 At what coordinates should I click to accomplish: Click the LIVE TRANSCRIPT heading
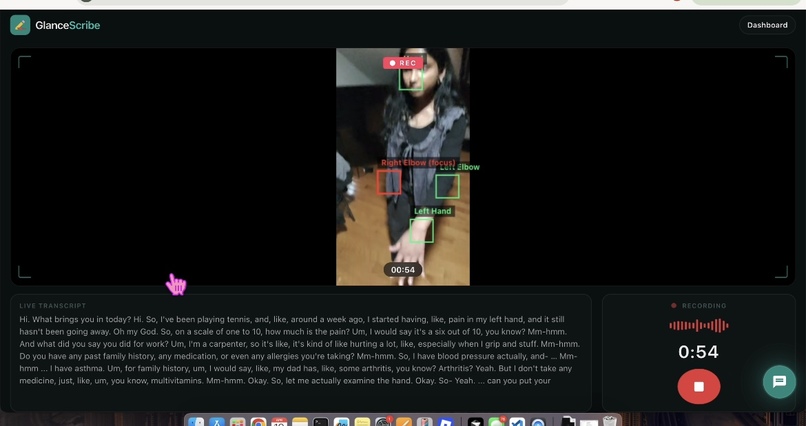[x=53, y=306]
